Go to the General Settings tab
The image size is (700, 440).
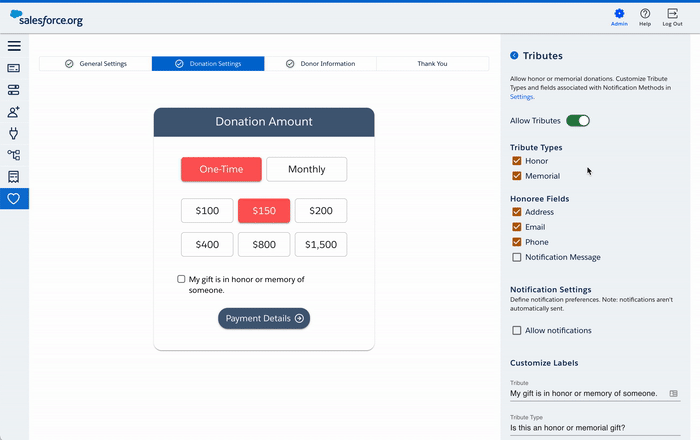96,64
